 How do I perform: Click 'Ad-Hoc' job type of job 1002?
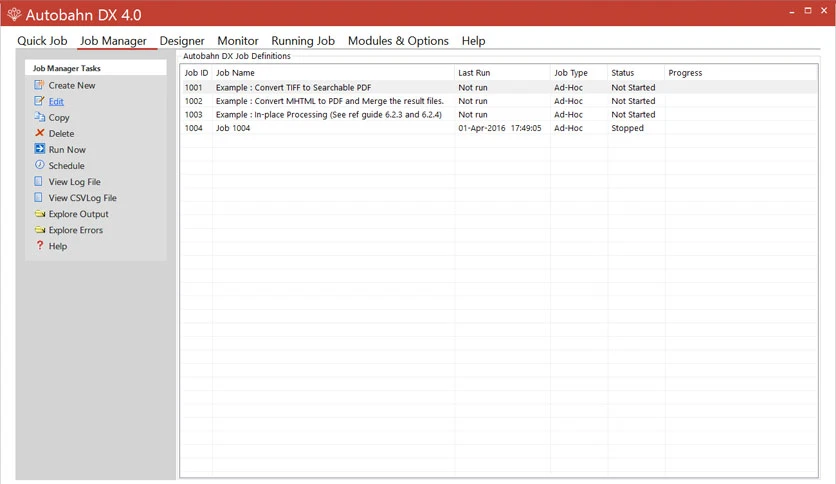tap(568, 101)
